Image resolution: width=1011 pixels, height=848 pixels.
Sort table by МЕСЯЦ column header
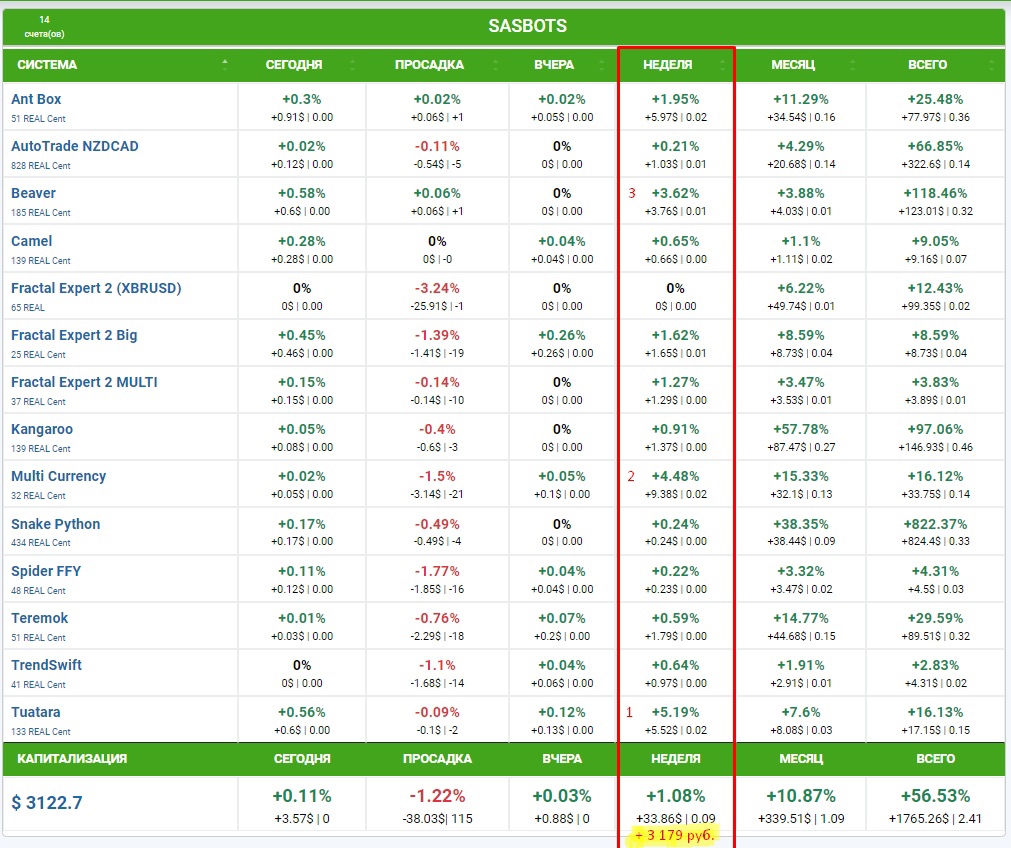[x=793, y=65]
